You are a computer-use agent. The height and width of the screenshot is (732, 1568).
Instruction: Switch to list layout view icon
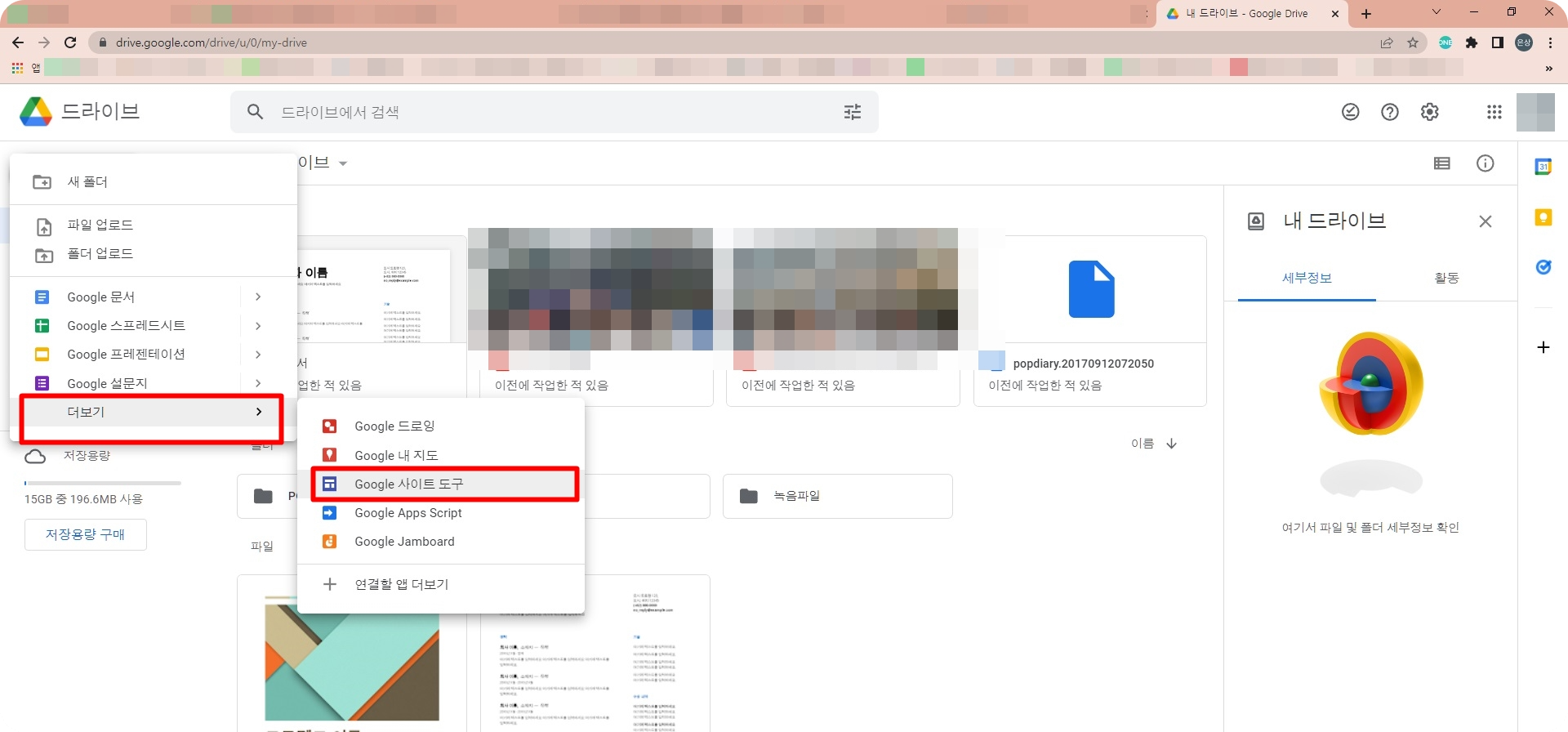coord(1442,163)
